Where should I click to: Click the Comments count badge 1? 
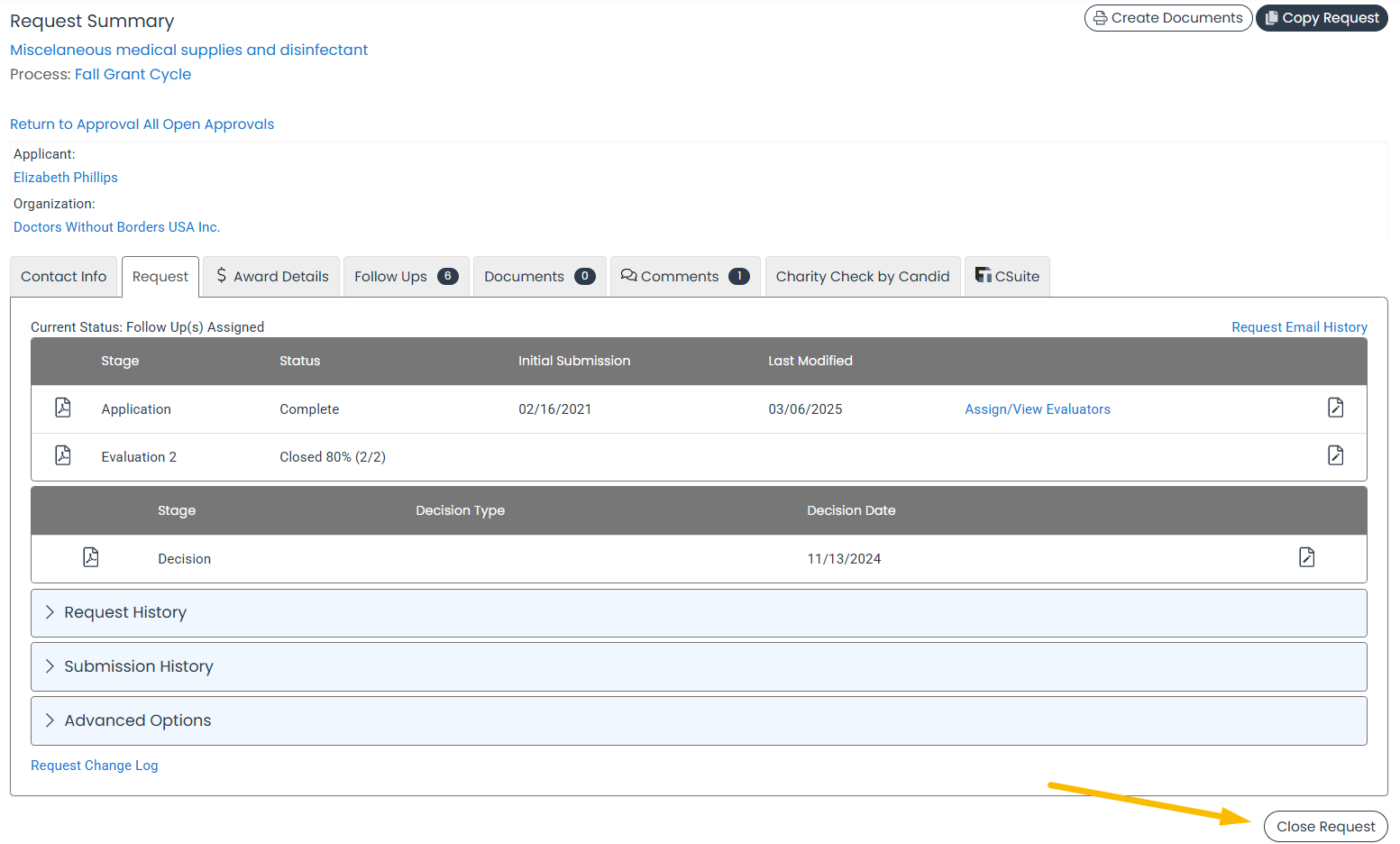pyautogui.click(x=739, y=276)
